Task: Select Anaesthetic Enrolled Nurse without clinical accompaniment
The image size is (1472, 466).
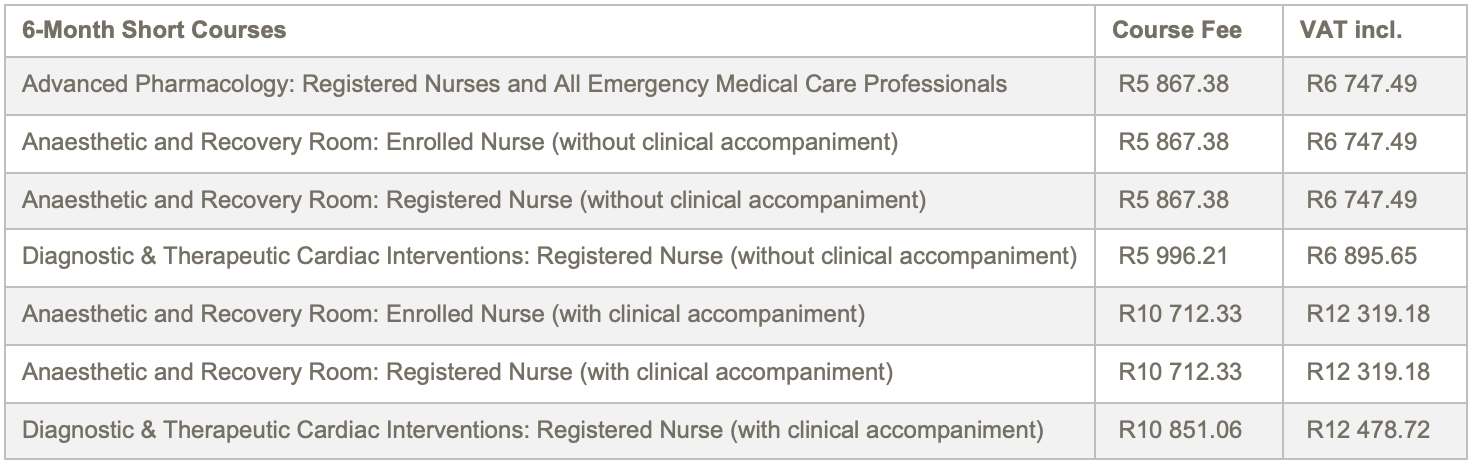Action: click(460, 142)
